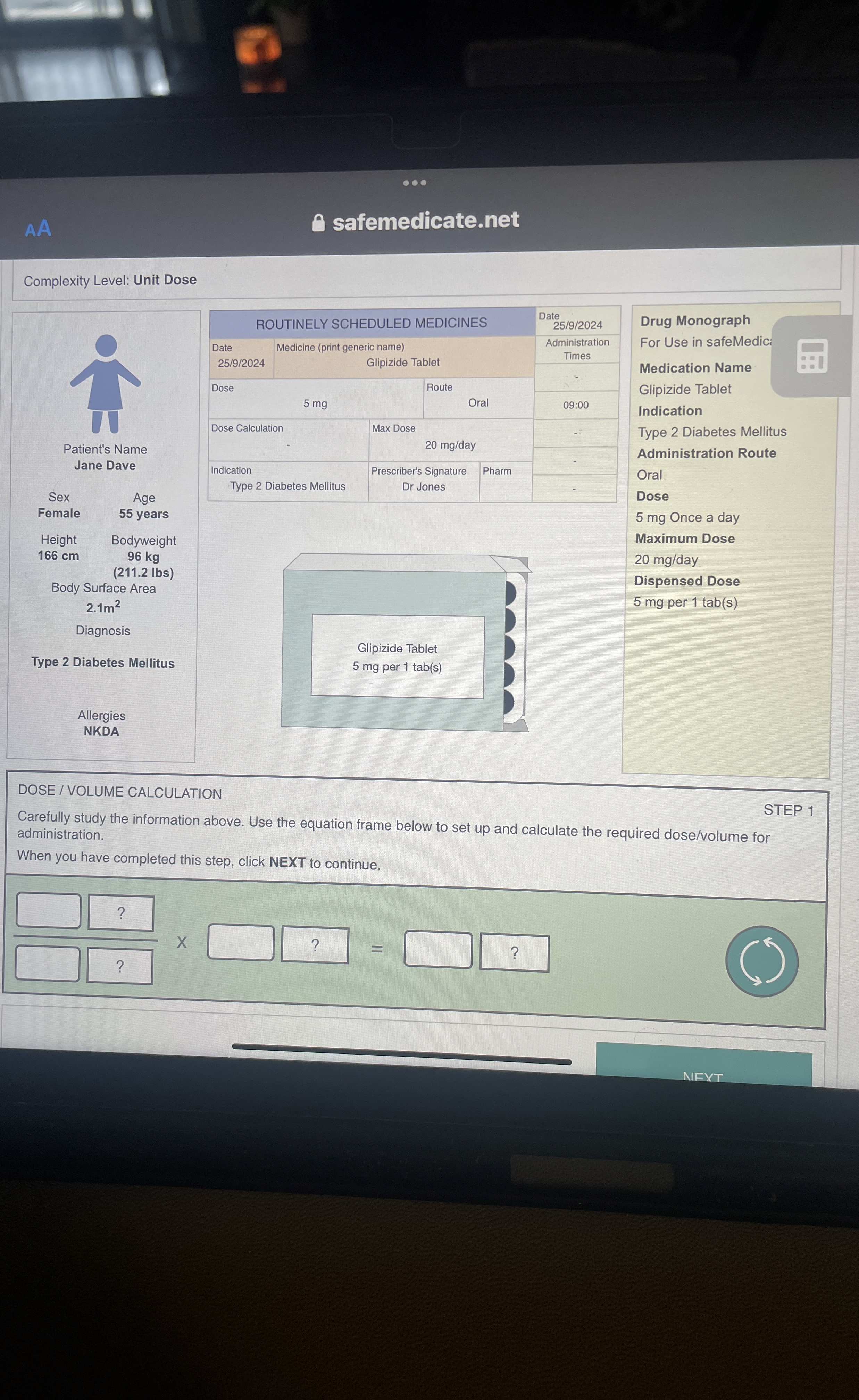Tap the three dots at top
Viewport: 859px width, 1400px height.
[414, 182]
